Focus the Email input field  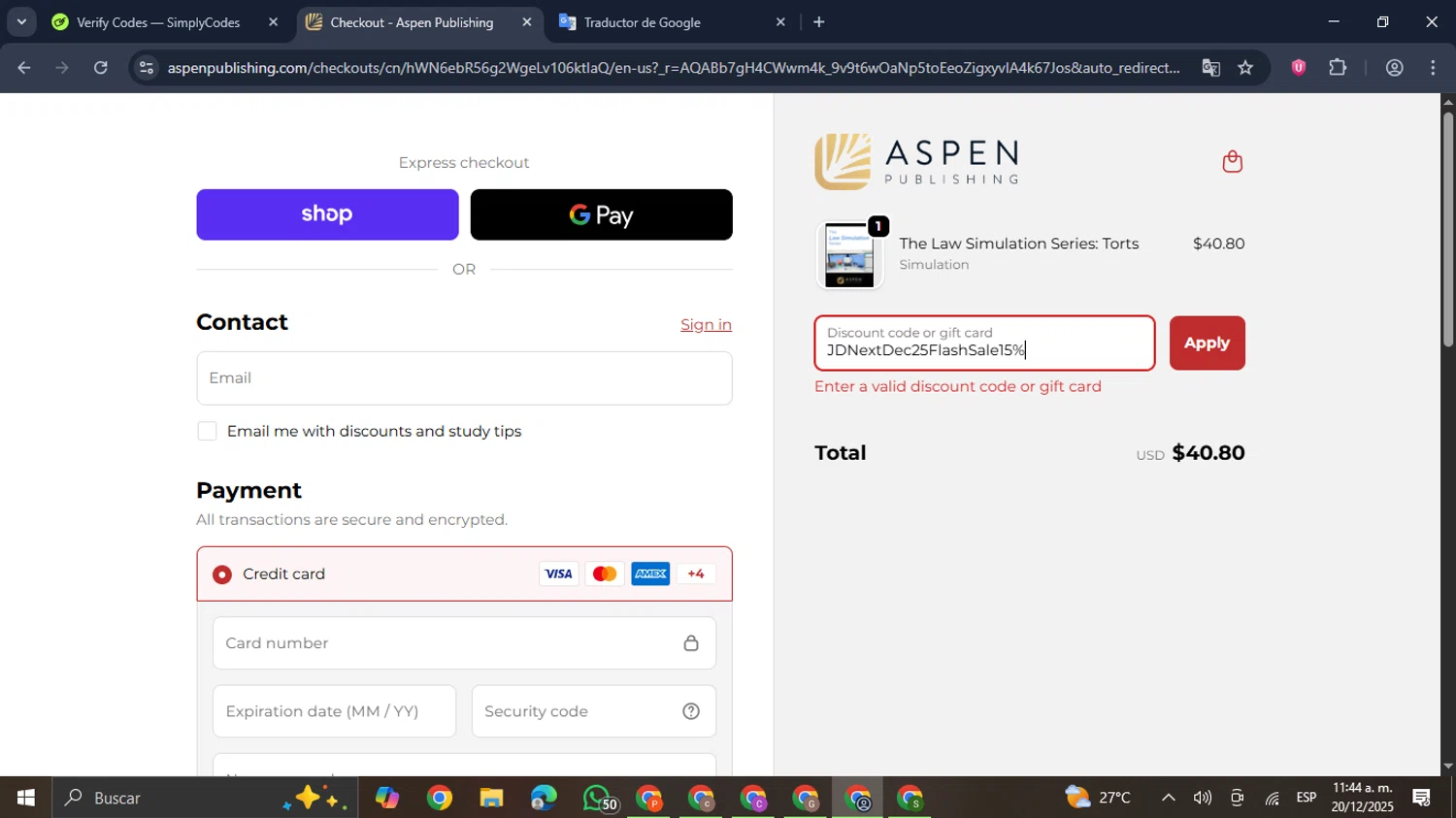[464, 378]
